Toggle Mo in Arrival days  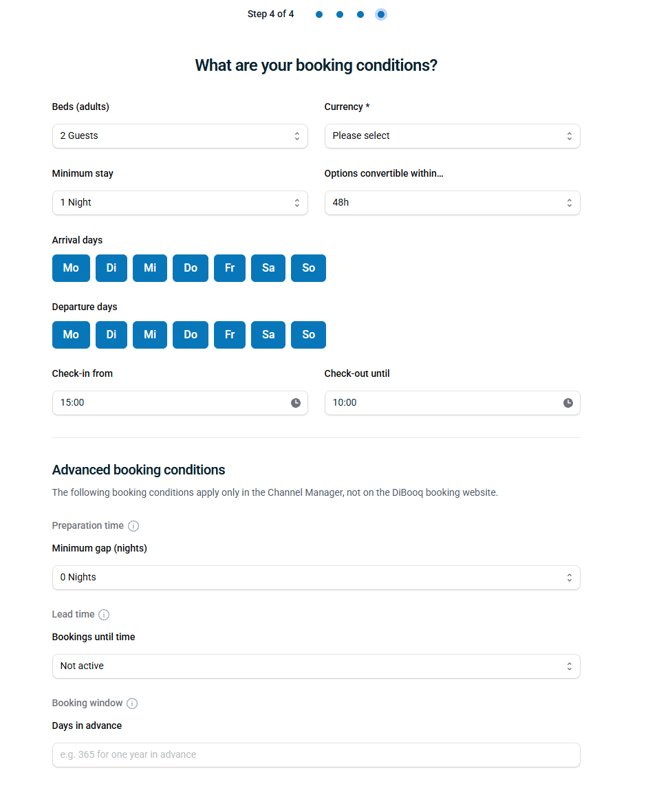pyautogui.click(x=71, y=268)
